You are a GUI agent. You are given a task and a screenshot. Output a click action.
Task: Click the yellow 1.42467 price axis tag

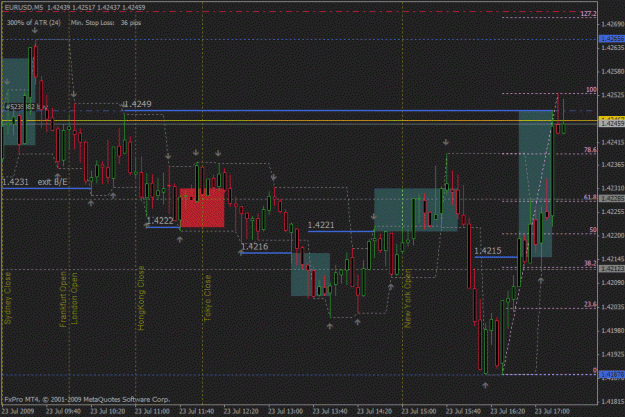point(612,119)
